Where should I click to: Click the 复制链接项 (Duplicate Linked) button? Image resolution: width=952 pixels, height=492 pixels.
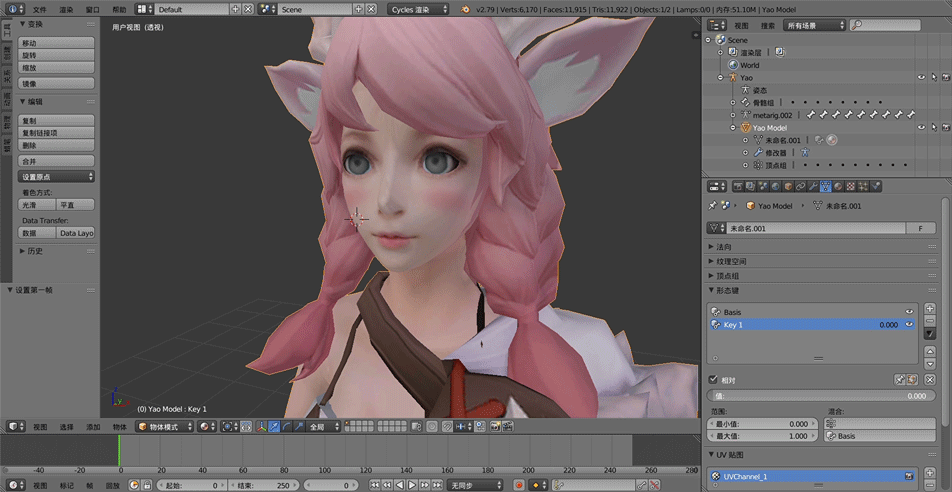(56, 132)
